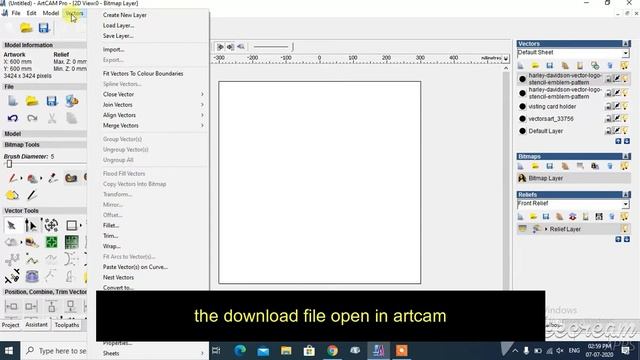The height and width of the screenshot is (360, 640).
Task: Open the Edit menu
Action: pyautogui.click(x=31, y=13)
